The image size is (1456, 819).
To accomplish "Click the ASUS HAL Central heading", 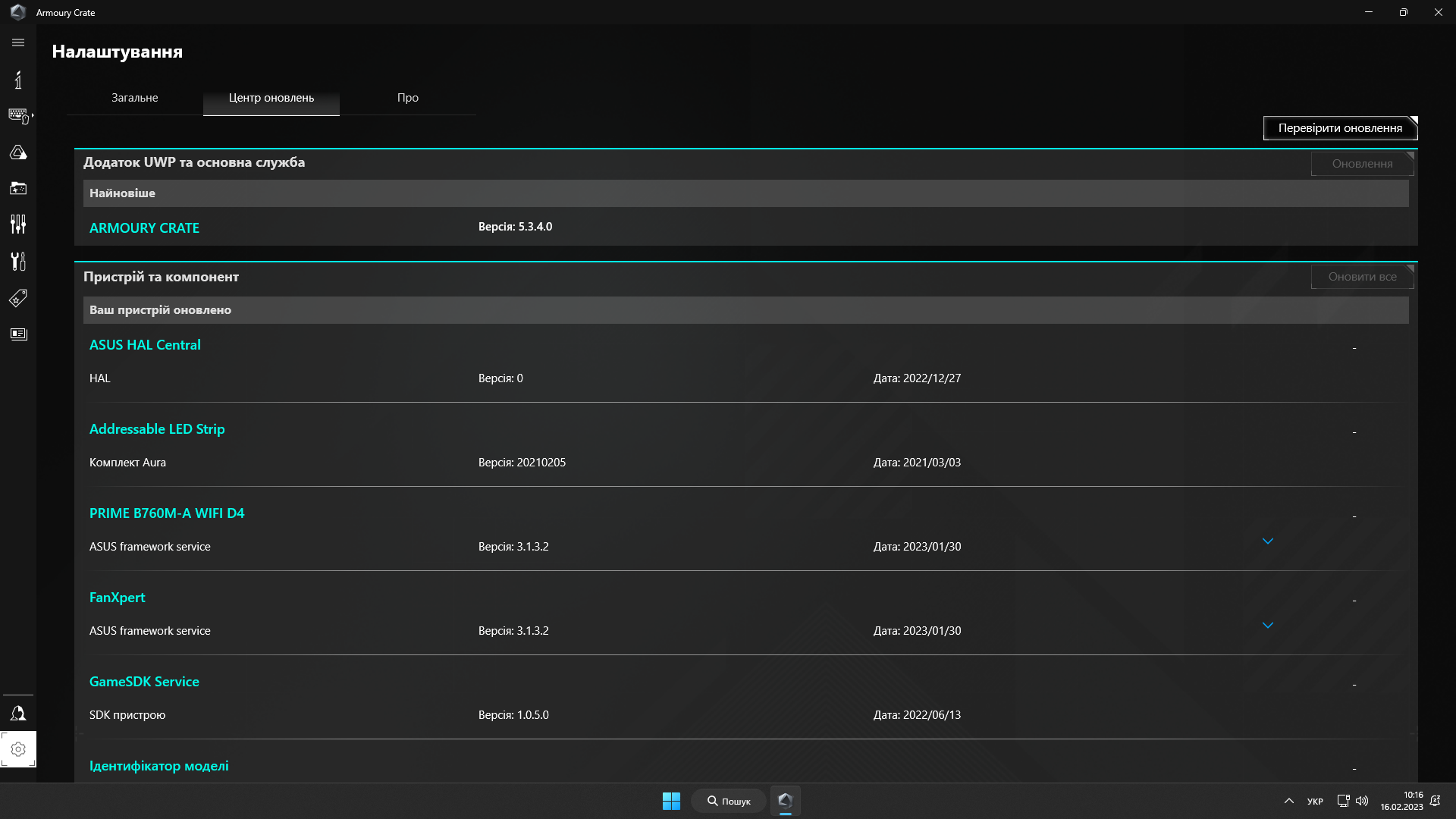I will tap(145, 345).
